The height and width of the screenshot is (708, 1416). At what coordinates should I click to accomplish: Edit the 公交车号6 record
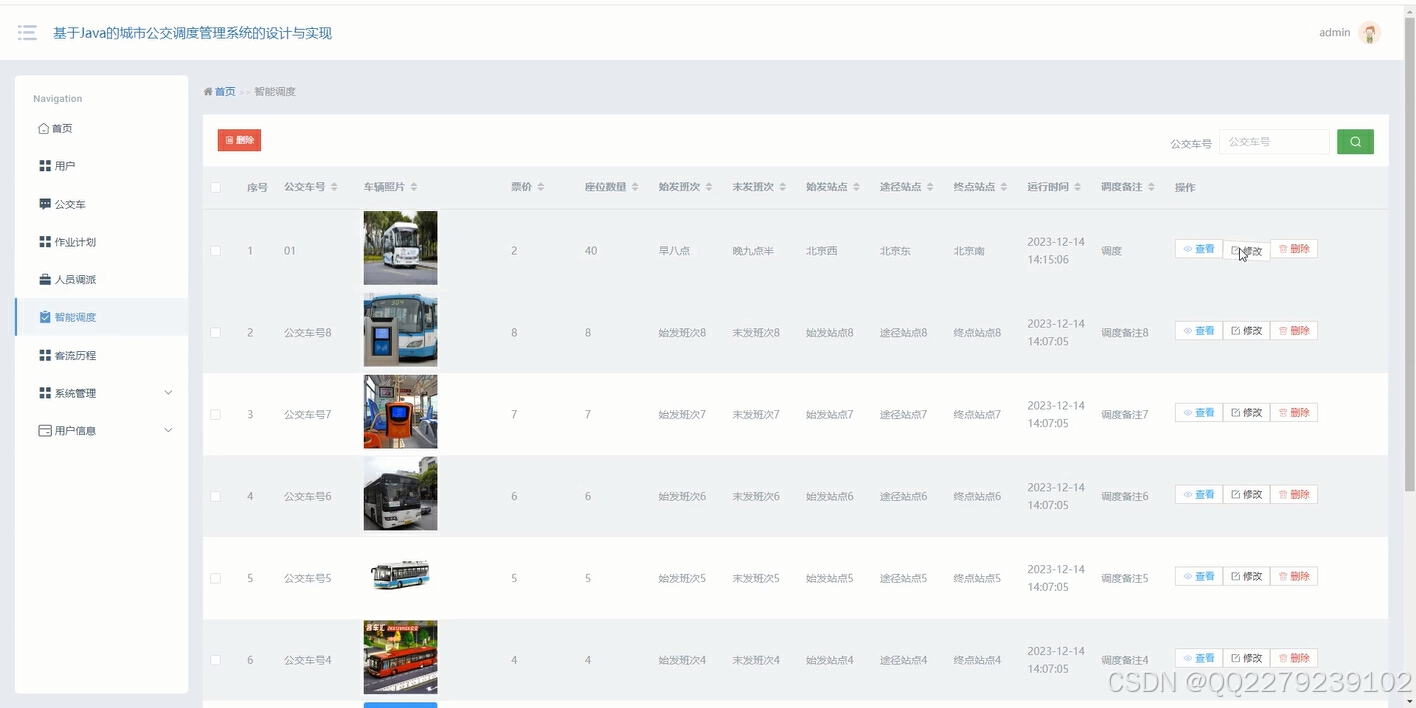[1246, 495]
